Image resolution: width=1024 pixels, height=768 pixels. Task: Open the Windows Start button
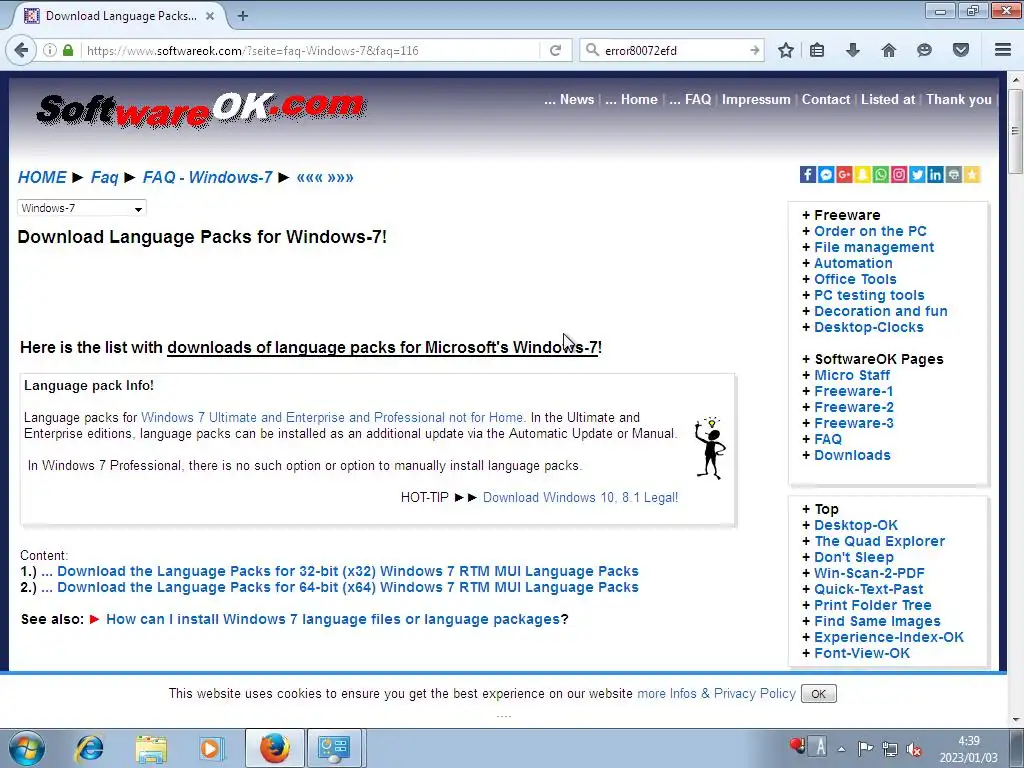coord(27,748)
